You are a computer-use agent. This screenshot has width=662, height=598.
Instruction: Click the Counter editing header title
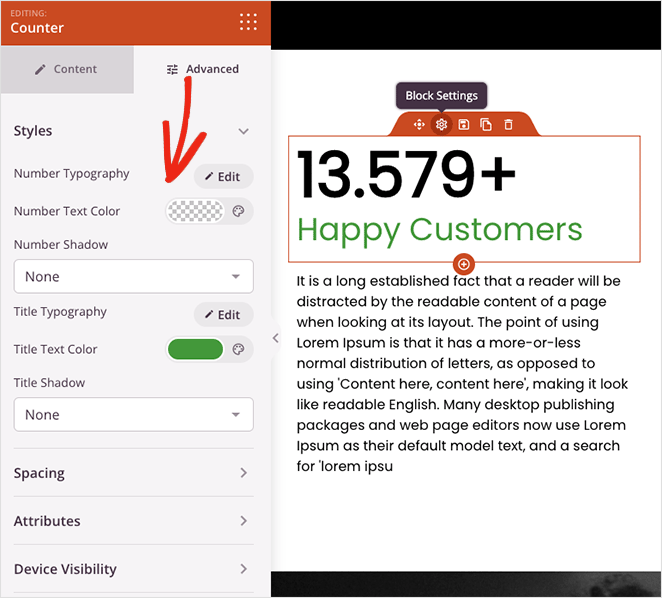[37, 28]
